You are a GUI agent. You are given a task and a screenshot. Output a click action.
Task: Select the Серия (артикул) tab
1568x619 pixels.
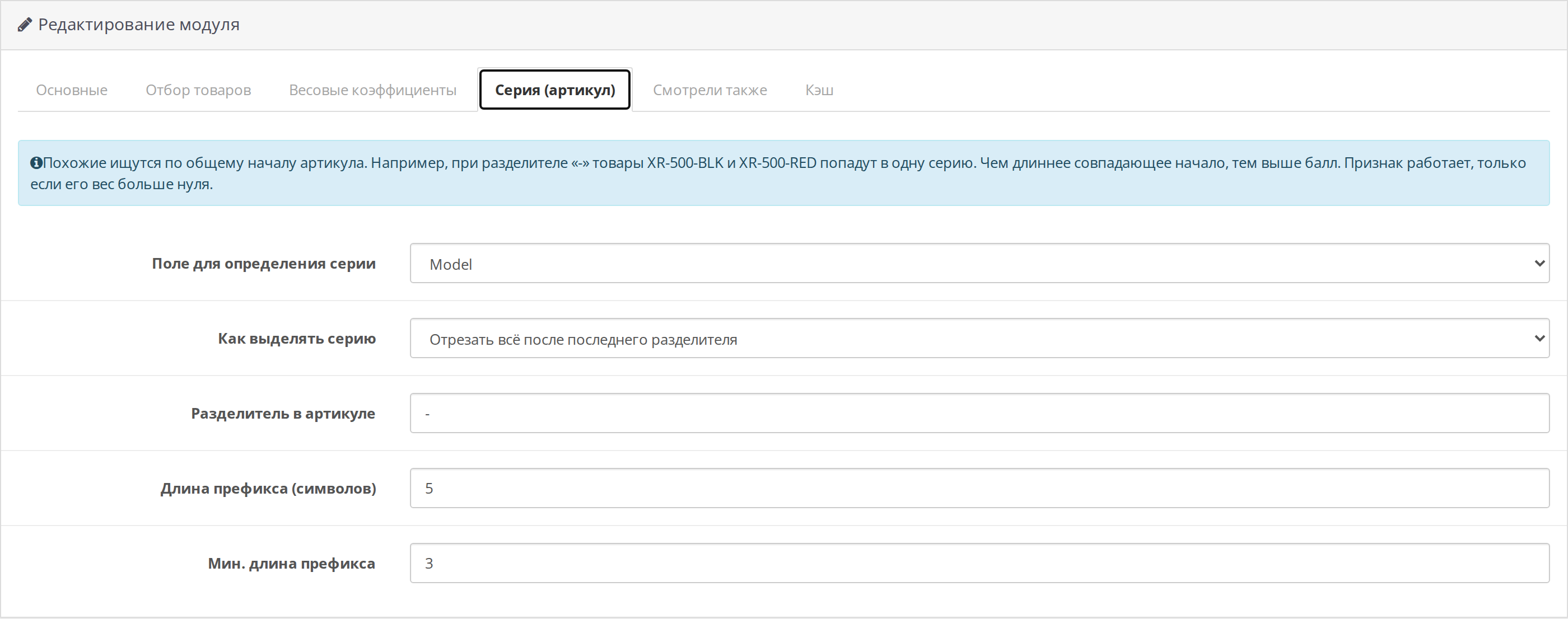[x=554, y=90]
